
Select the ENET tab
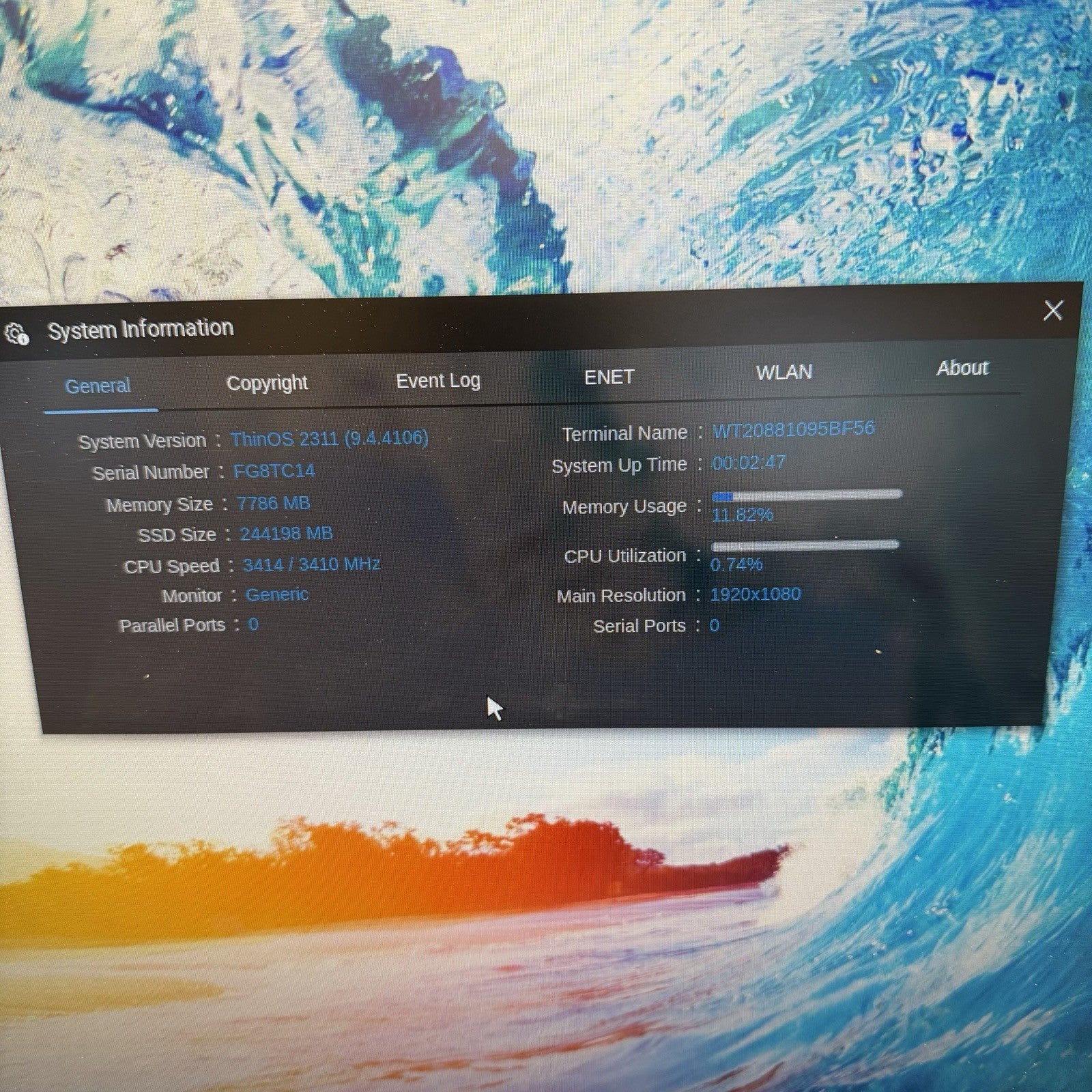tap(609, 377)
